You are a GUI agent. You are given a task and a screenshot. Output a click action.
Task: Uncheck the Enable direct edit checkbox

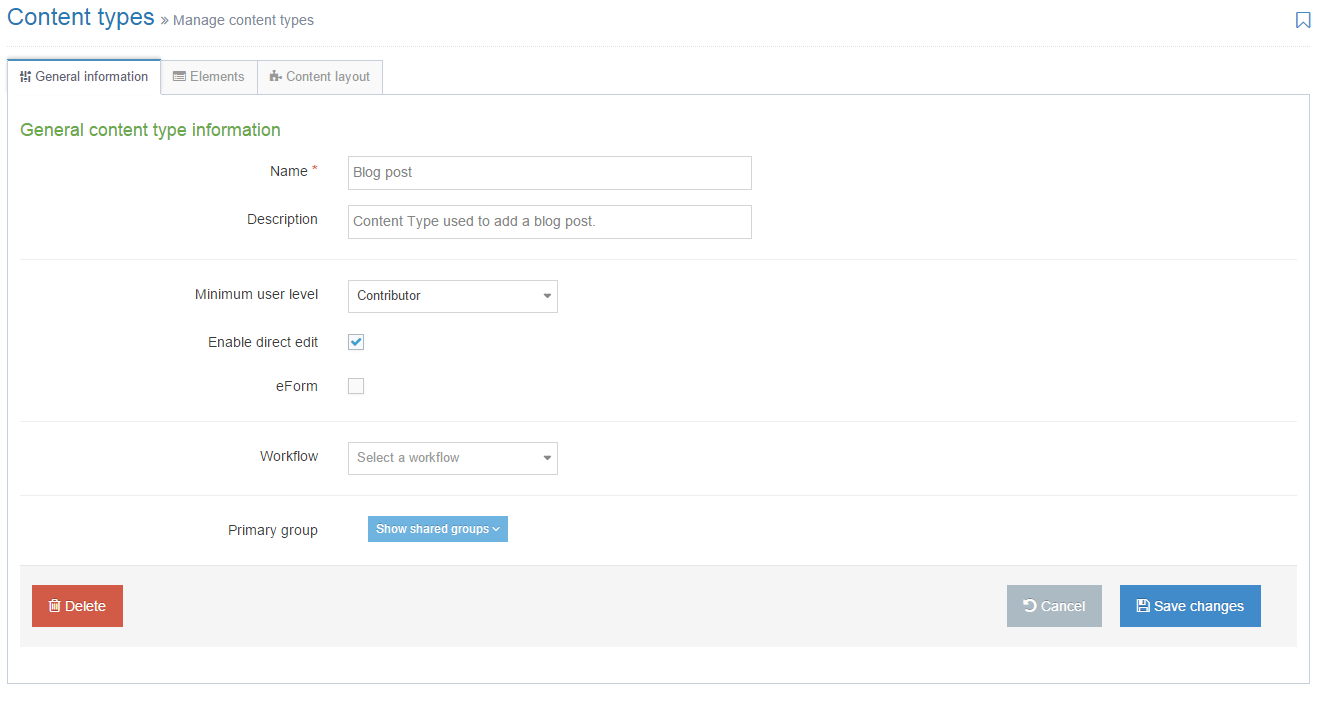click(356, 342)
